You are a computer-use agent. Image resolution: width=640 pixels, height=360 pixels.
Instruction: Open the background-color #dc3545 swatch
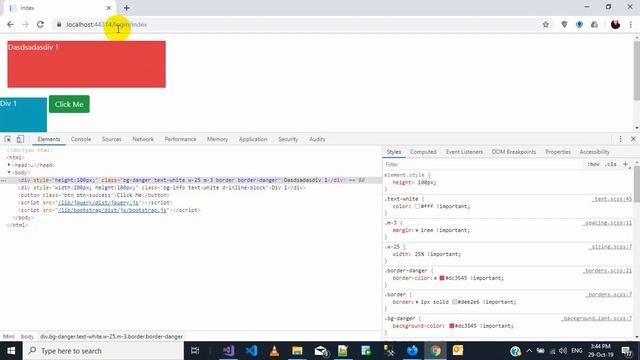451,326
